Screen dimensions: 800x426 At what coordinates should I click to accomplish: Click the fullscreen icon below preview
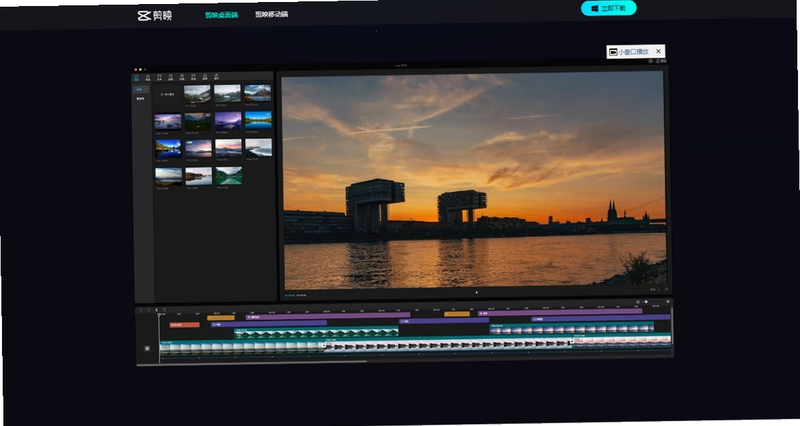[666, 289]
